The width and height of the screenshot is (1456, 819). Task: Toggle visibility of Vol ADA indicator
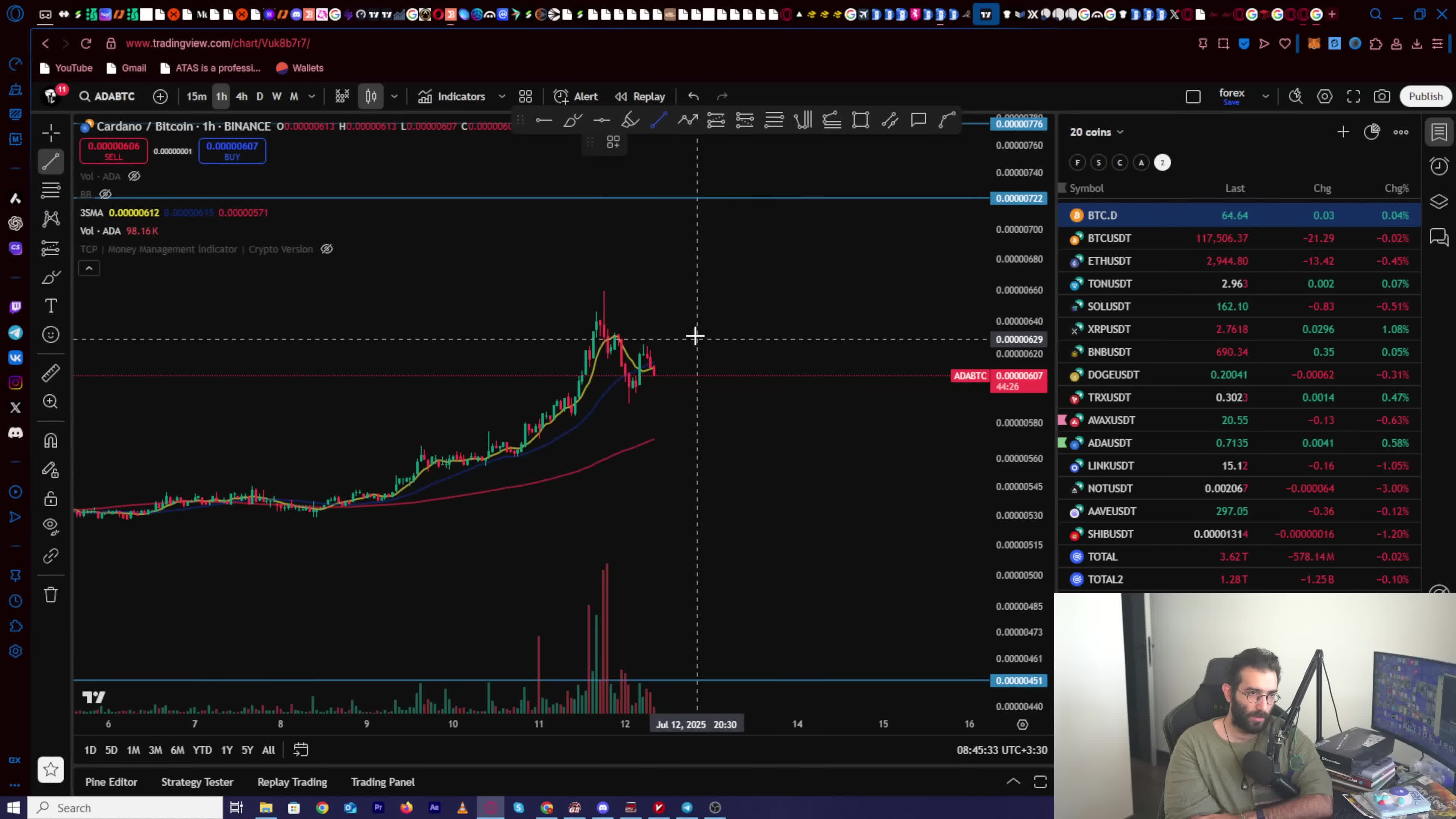(134, 176)
